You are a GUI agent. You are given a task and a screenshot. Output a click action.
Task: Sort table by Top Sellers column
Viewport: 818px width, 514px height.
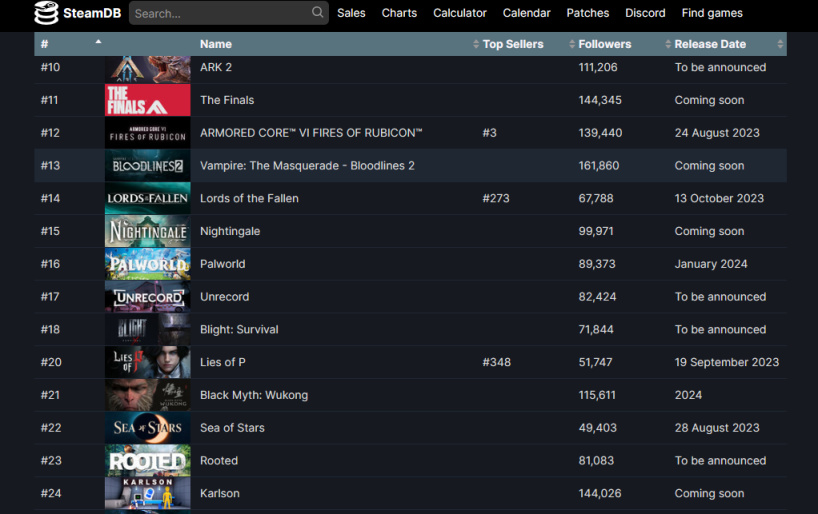pyautogui.click(x=513, y=44)
